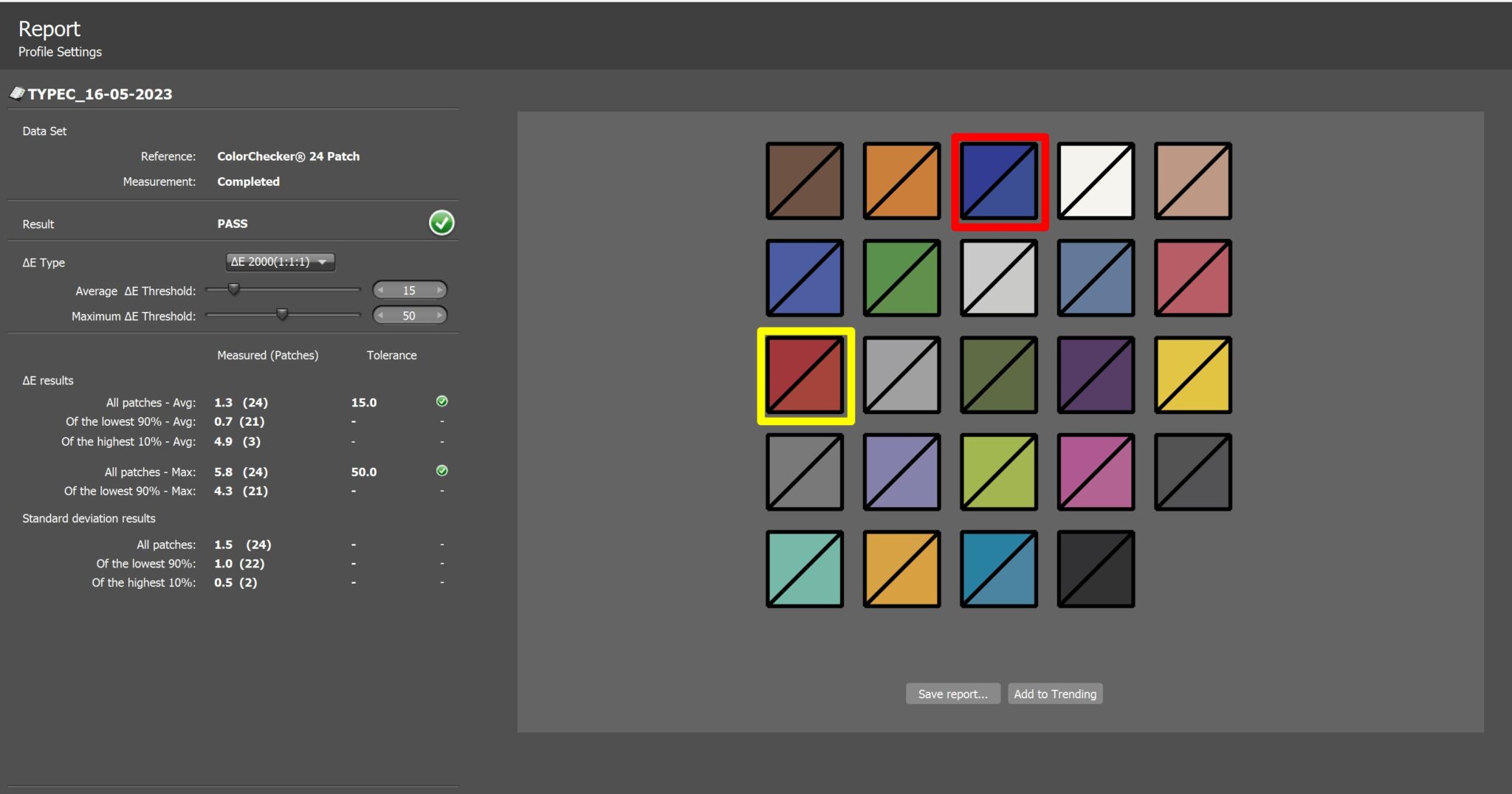
Task: Click the Maximum ΔE Threshold slider handle
Action: tap(282, 314)
